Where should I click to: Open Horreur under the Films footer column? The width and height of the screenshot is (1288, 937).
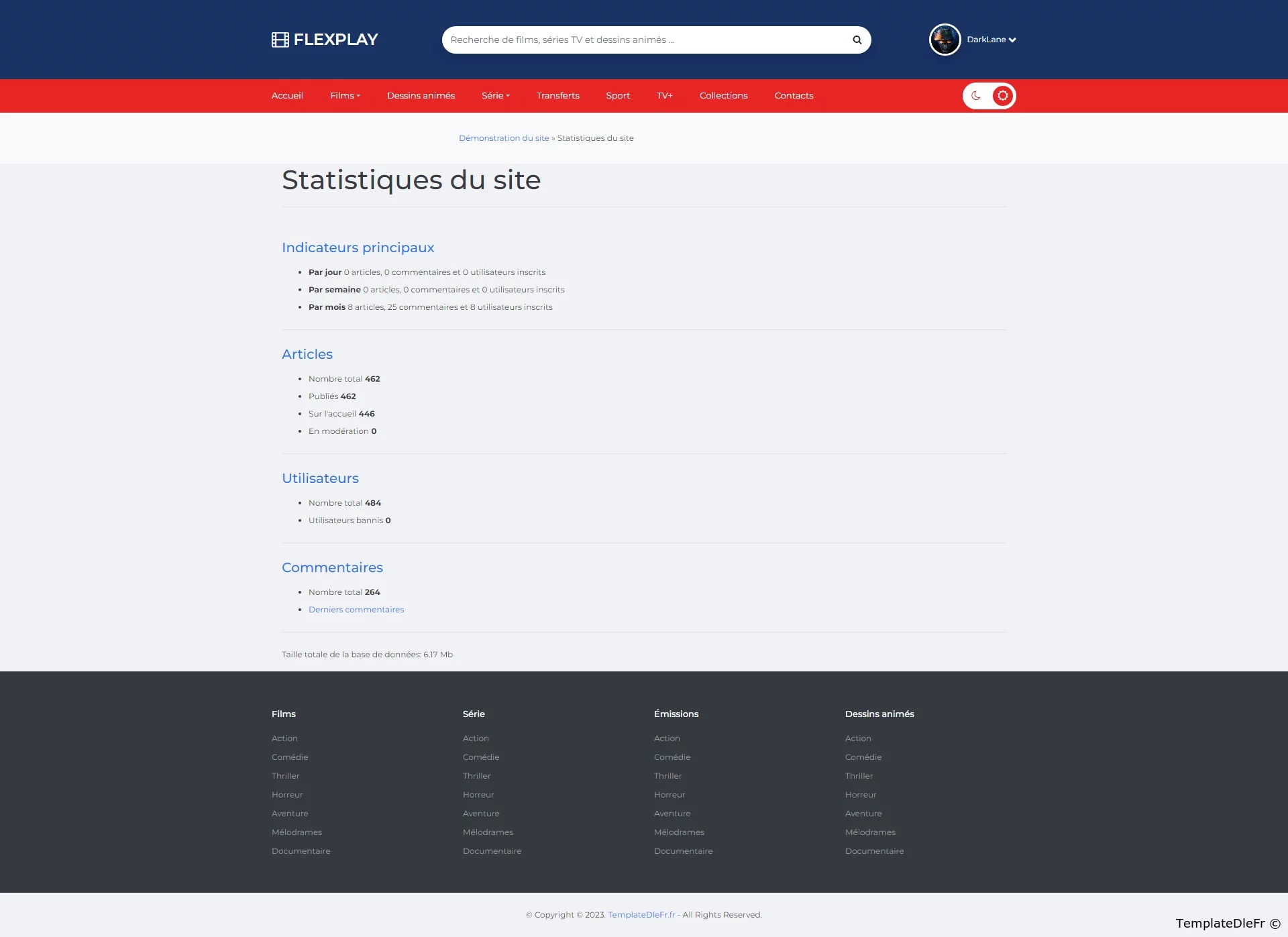point(287,795)
